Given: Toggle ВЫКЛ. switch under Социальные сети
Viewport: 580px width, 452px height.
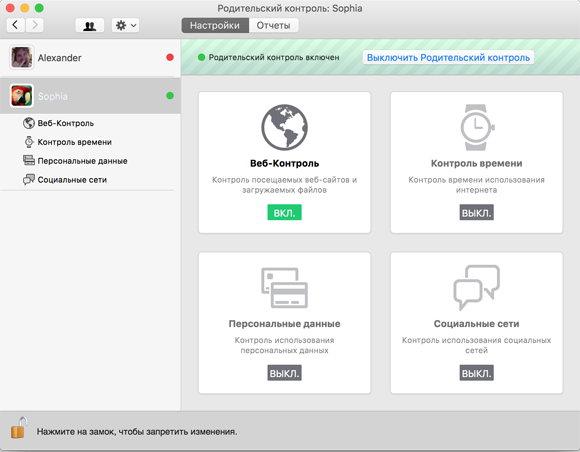Looking at the screenshot, I should [477, 373].
